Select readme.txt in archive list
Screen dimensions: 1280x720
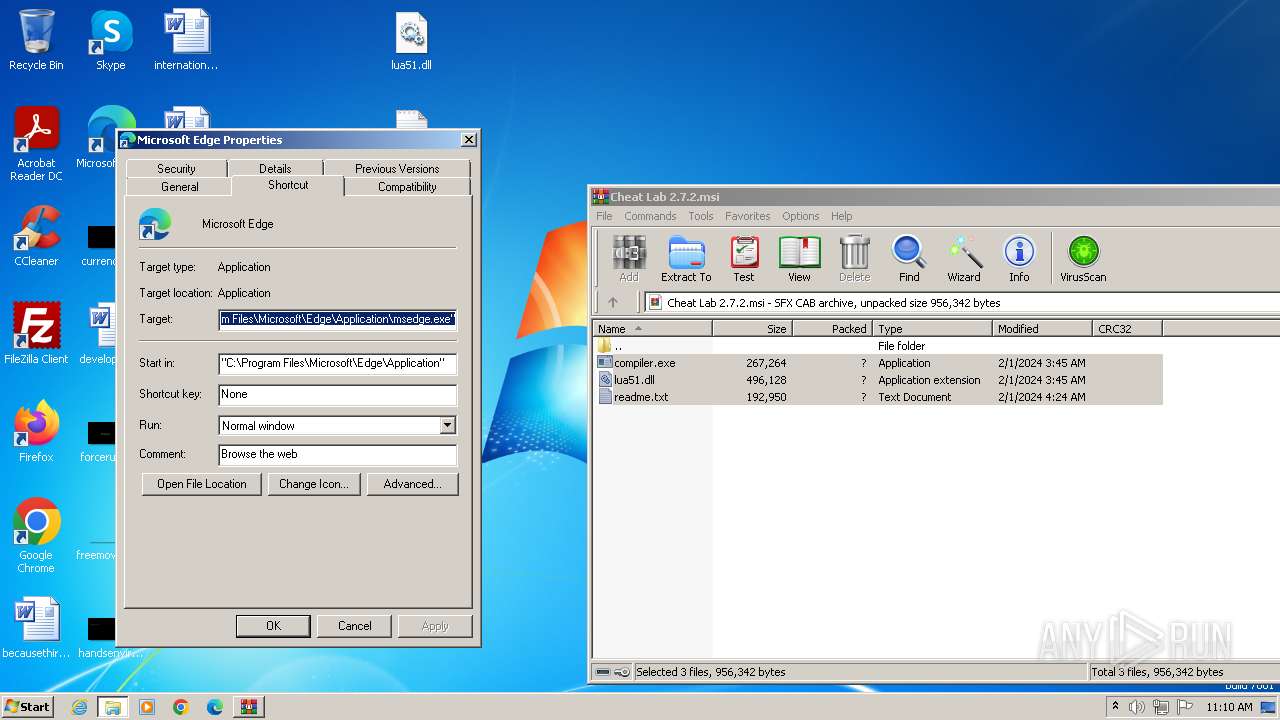pyautogui.click(x=879, y=397)
